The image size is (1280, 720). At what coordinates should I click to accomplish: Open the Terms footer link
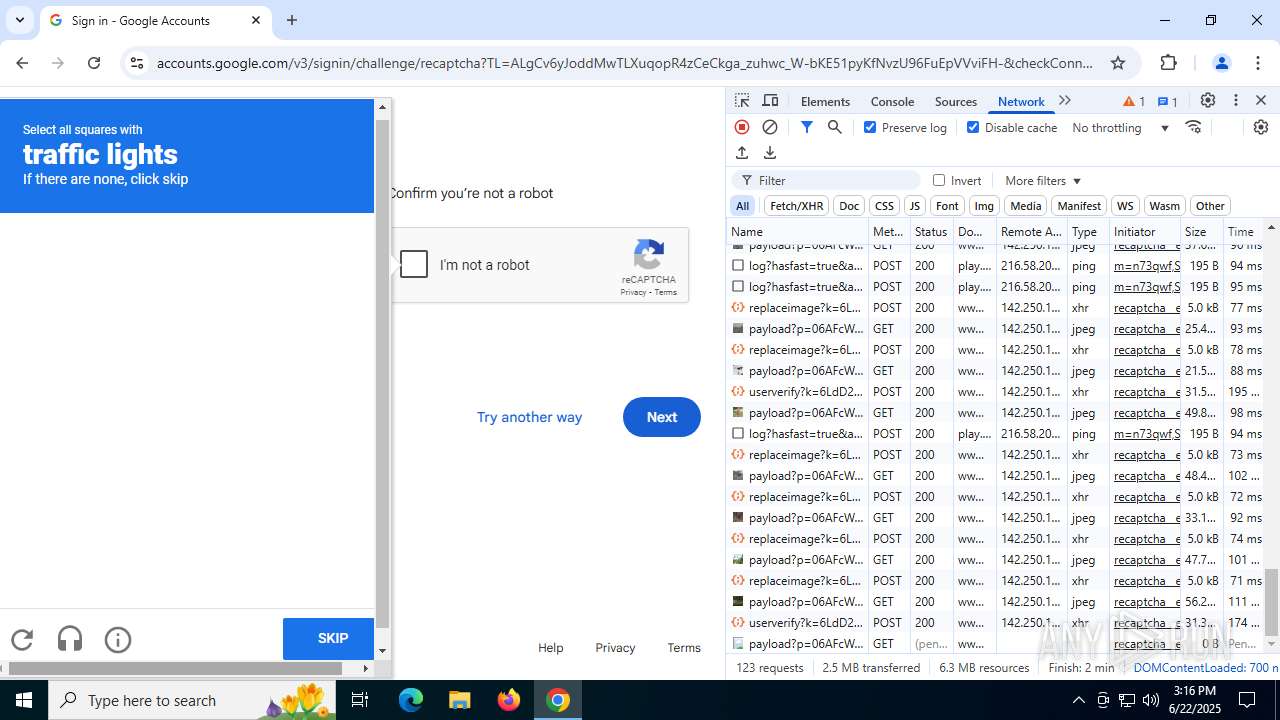point(684,648)
